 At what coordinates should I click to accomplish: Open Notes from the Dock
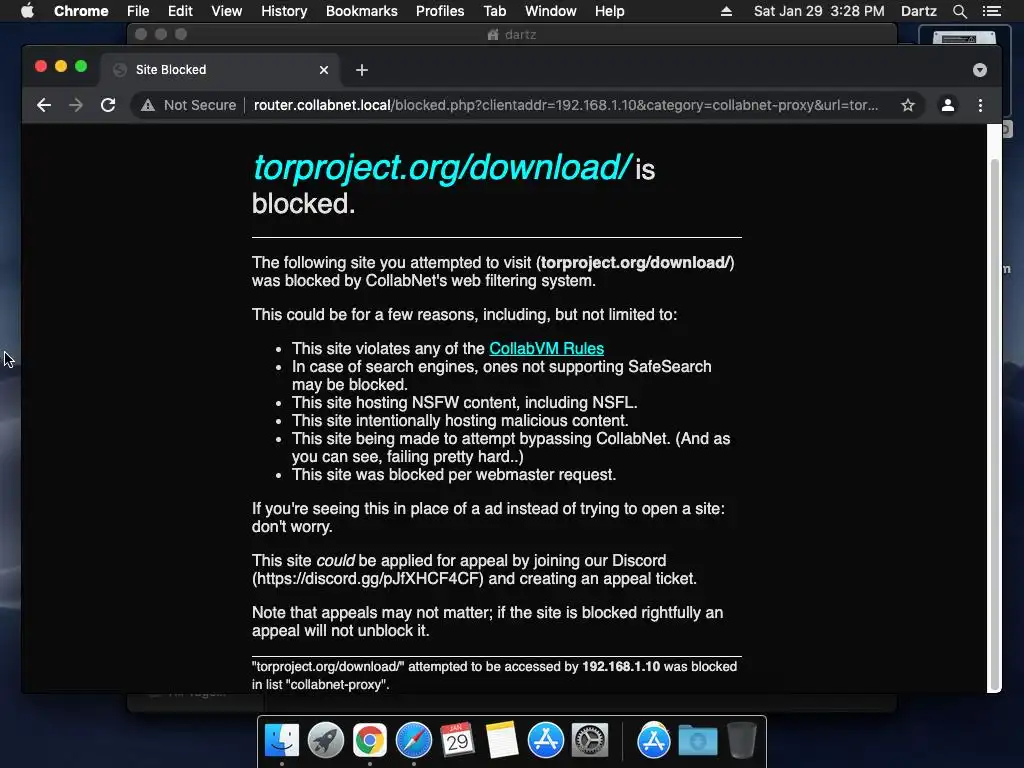coord(502,741)
